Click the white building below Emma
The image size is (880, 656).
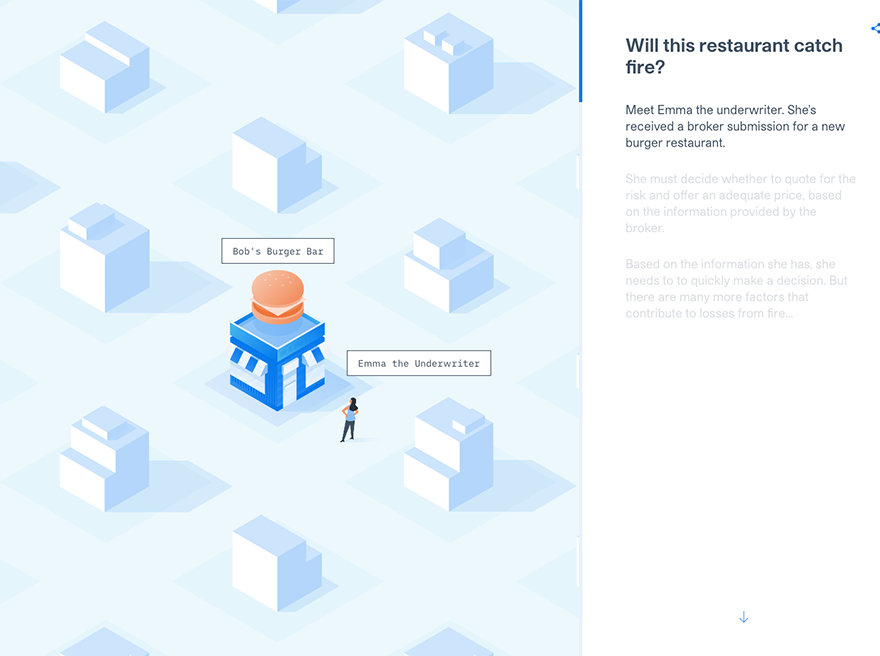[x=449, y=455]
